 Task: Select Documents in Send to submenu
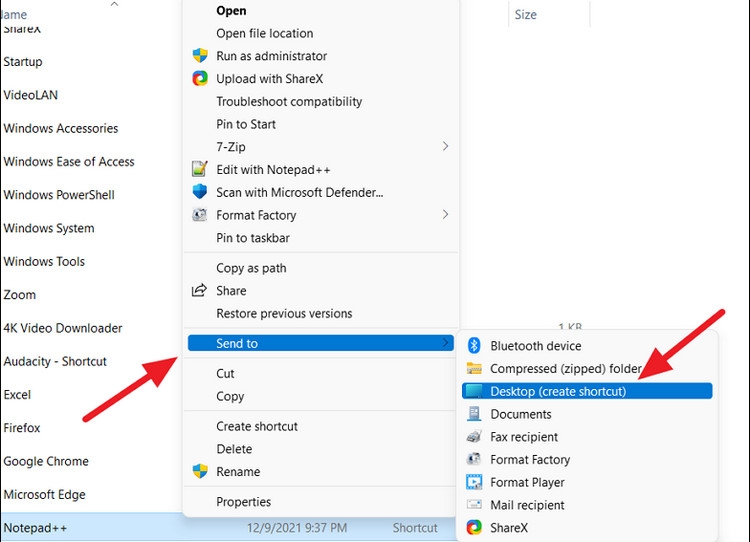(520, 414)
